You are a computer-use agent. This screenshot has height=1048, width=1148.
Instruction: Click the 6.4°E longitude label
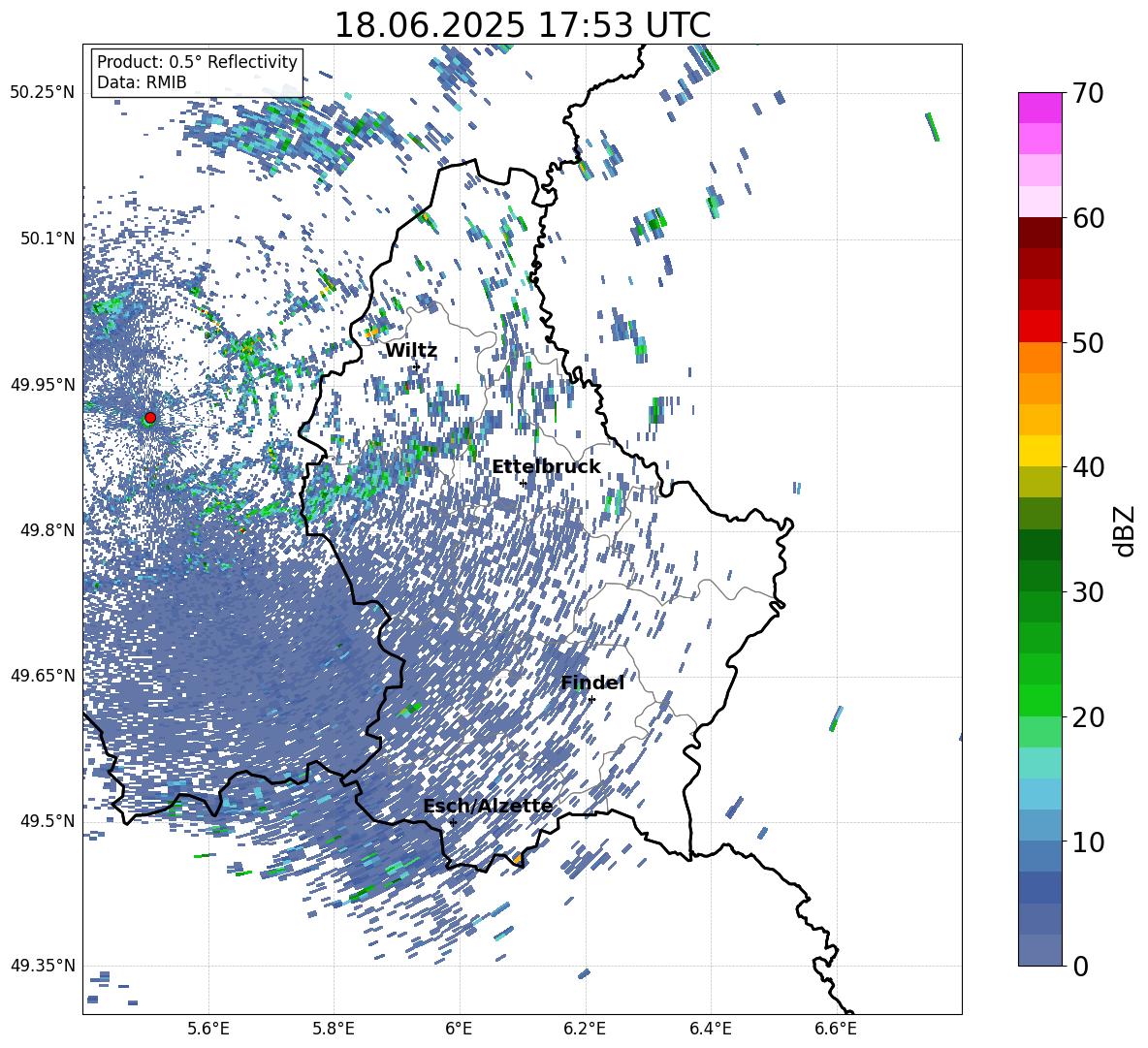(x=710, y=1029)
